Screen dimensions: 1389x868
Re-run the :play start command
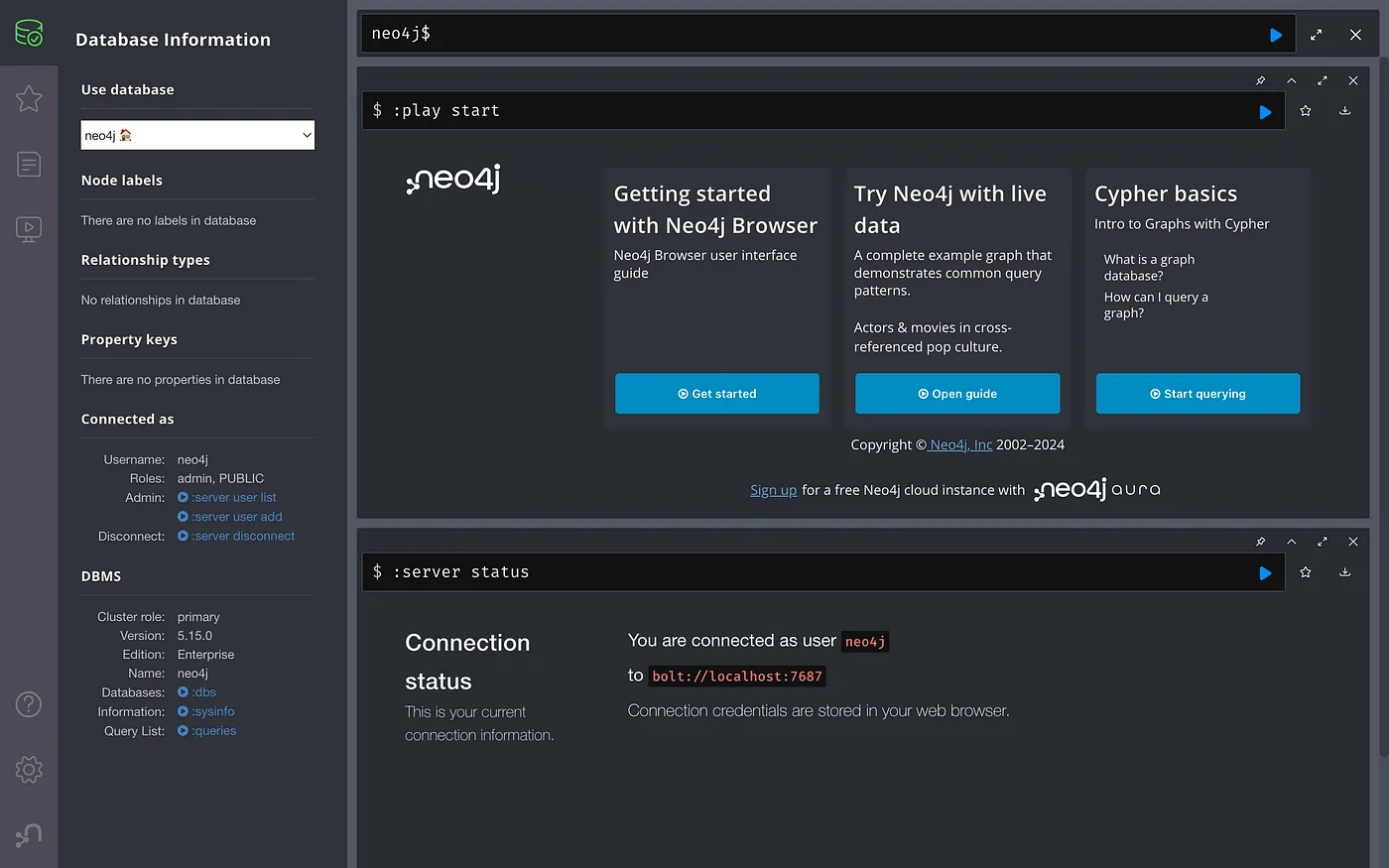pos(1265,112)
